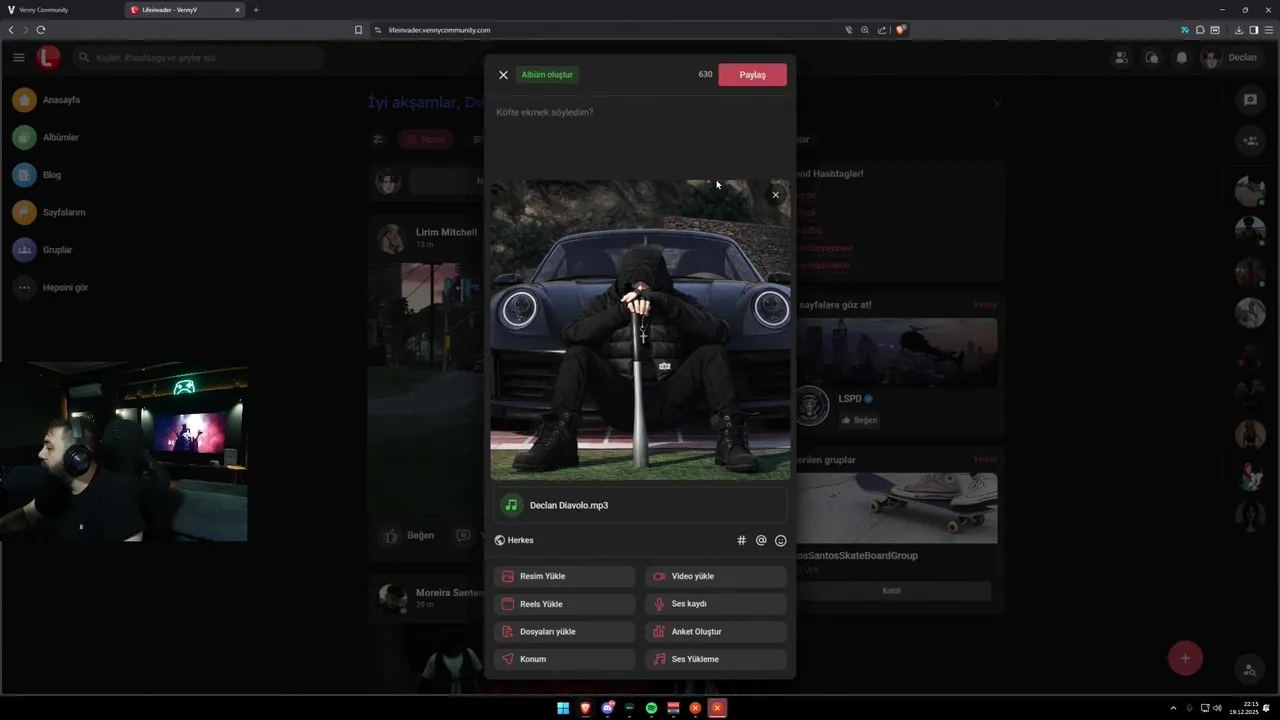This screenshot has width=1280, height=720.
Task: Start a Ses kaydı recording
Action: (x=716, y=604)
